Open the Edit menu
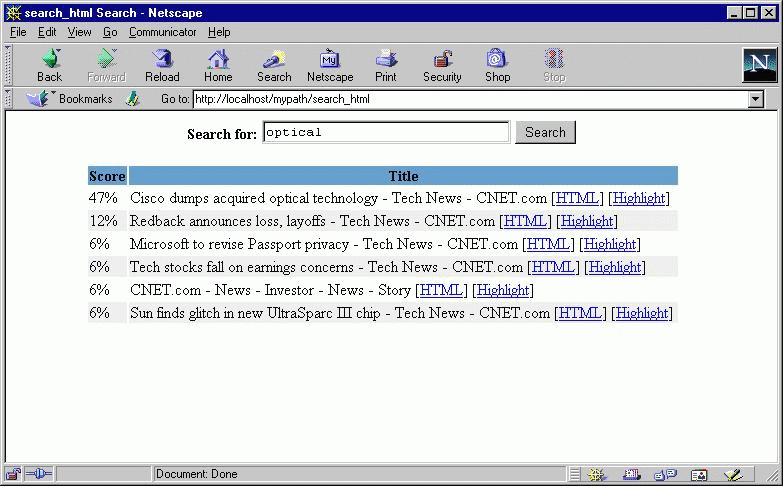 coord(47,32)
